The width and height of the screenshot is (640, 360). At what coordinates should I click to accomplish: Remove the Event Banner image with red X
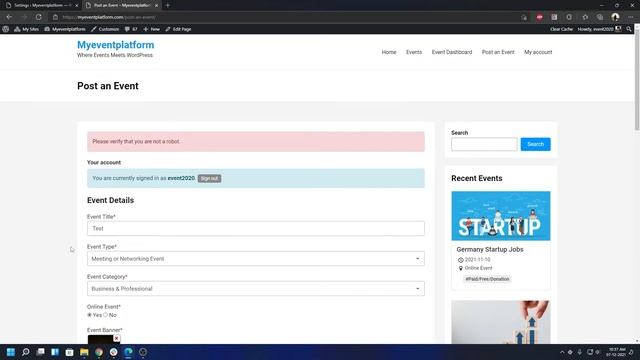(x=117, y=338)
